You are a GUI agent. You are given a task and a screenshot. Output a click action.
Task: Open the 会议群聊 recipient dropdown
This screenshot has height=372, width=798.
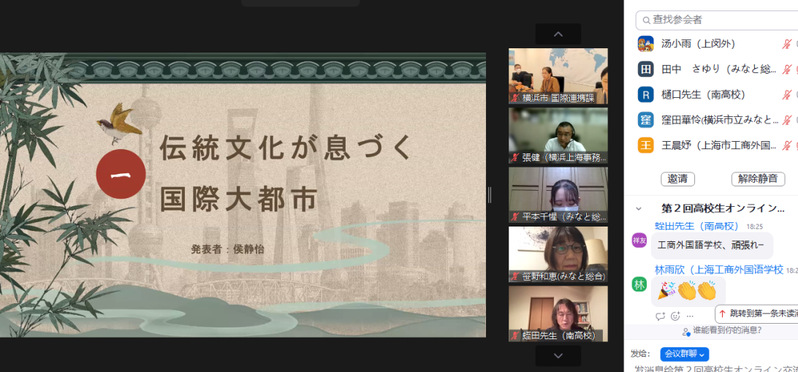tap(685, 354)
